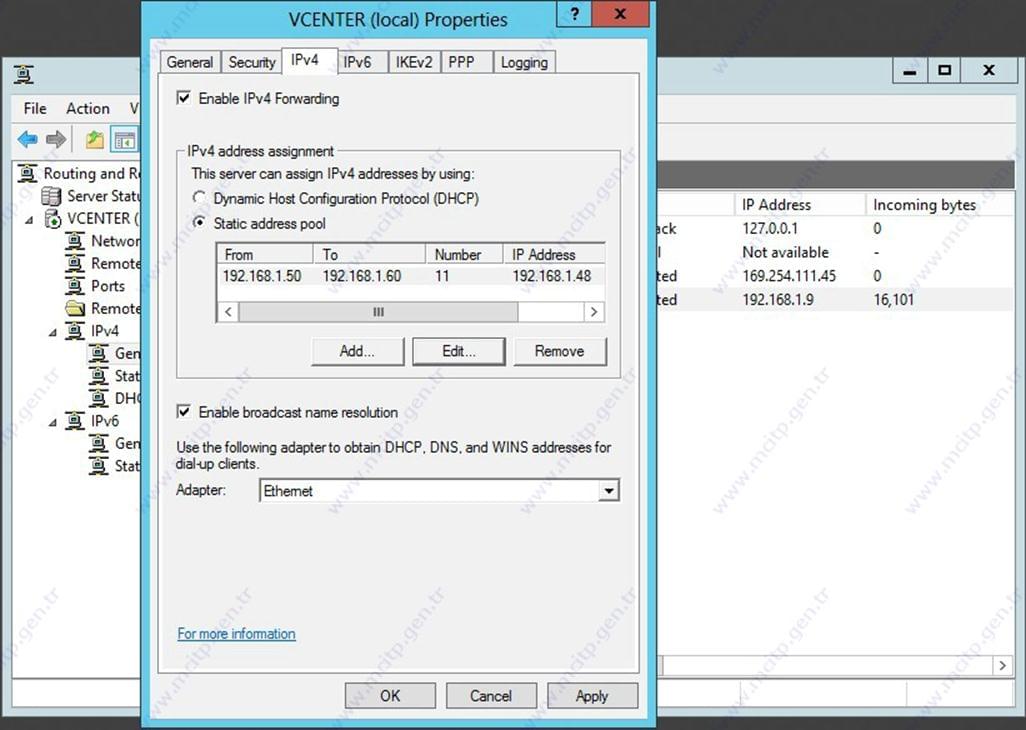Screen dimensions: 1026x730
Task: Click the VCENTER server node icon
Action: 52,218
